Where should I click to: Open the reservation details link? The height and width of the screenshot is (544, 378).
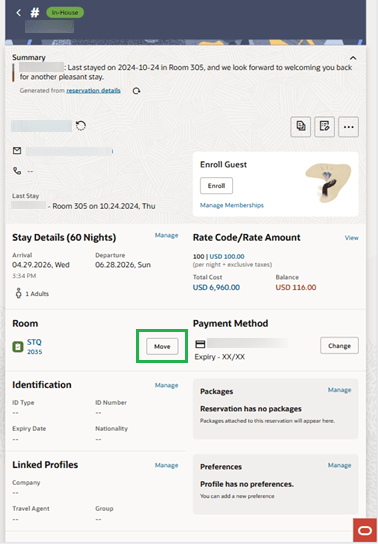pos(93,91)
